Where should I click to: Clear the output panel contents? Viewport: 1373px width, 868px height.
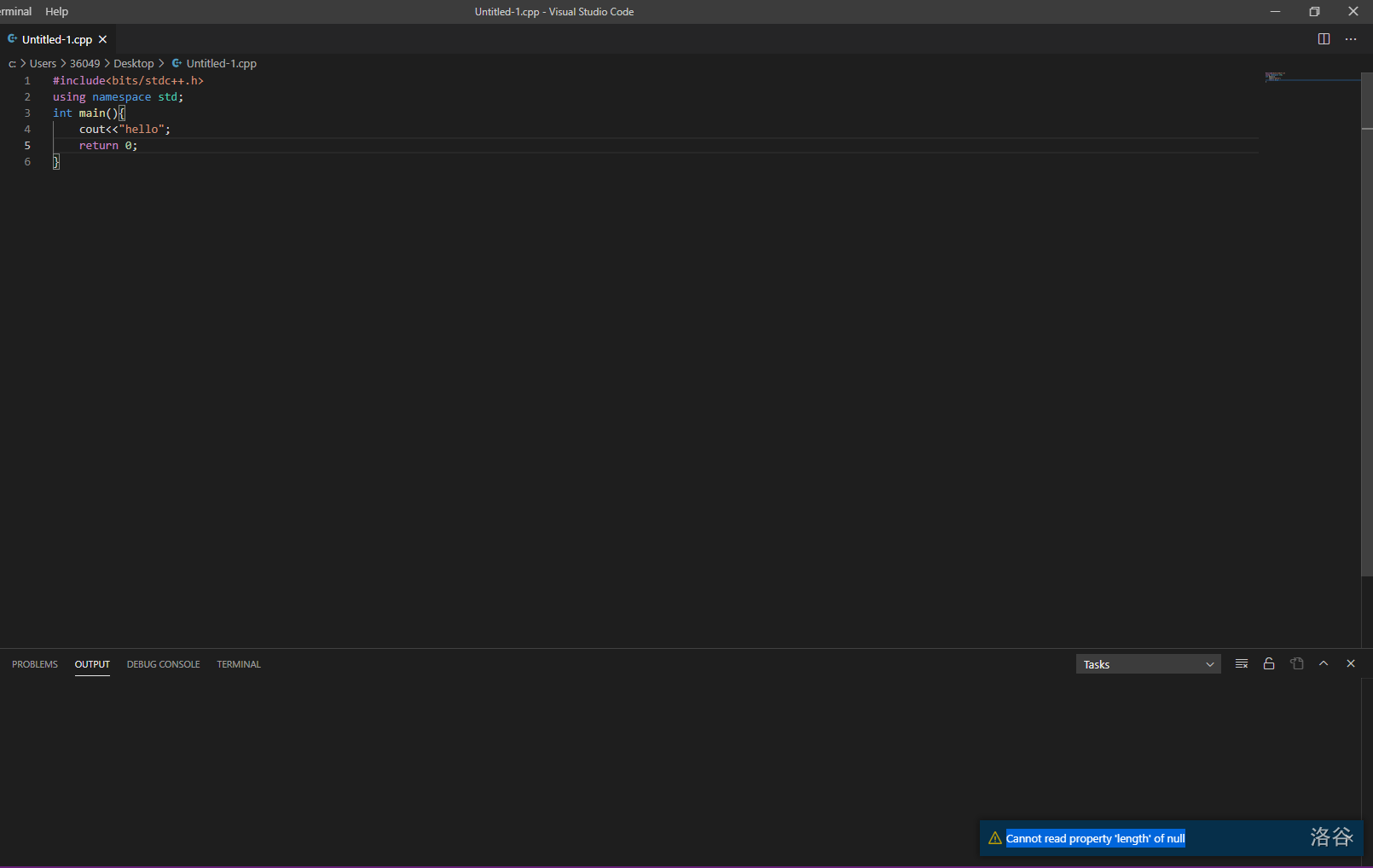tap(1242, 663)
